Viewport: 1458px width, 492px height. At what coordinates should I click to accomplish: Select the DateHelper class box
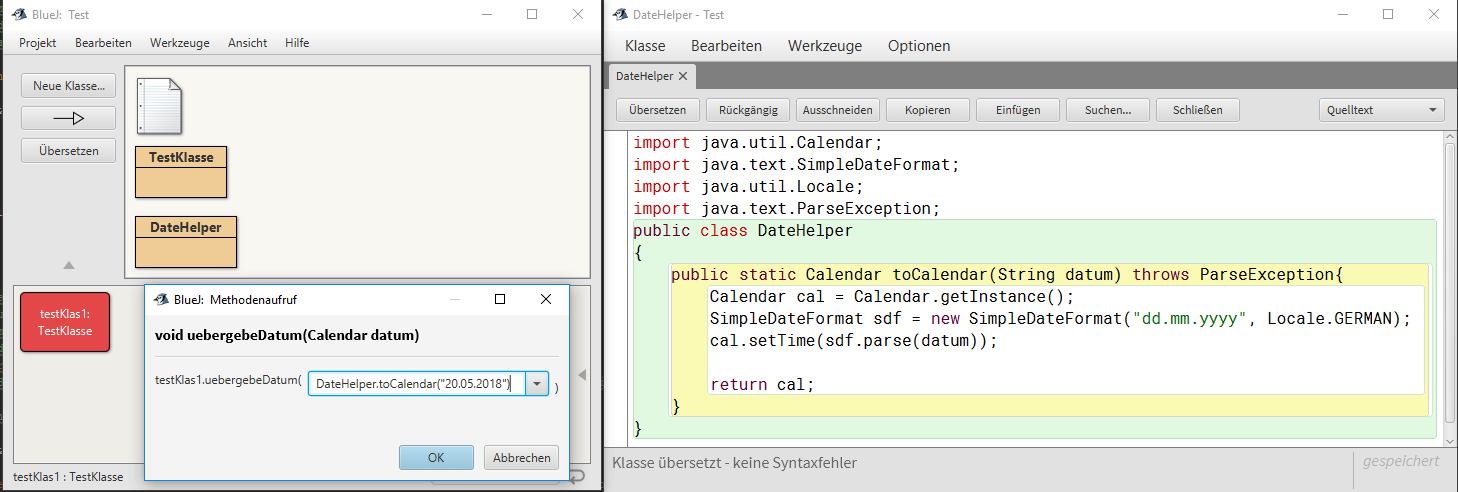pos(186,241)
